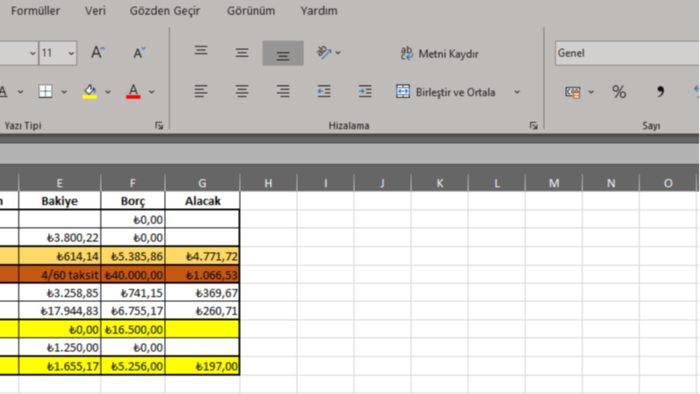Open Yazı Tipi dialog launcher
Viewport: 700px width, 394px height.
click(x=159, y=126)
